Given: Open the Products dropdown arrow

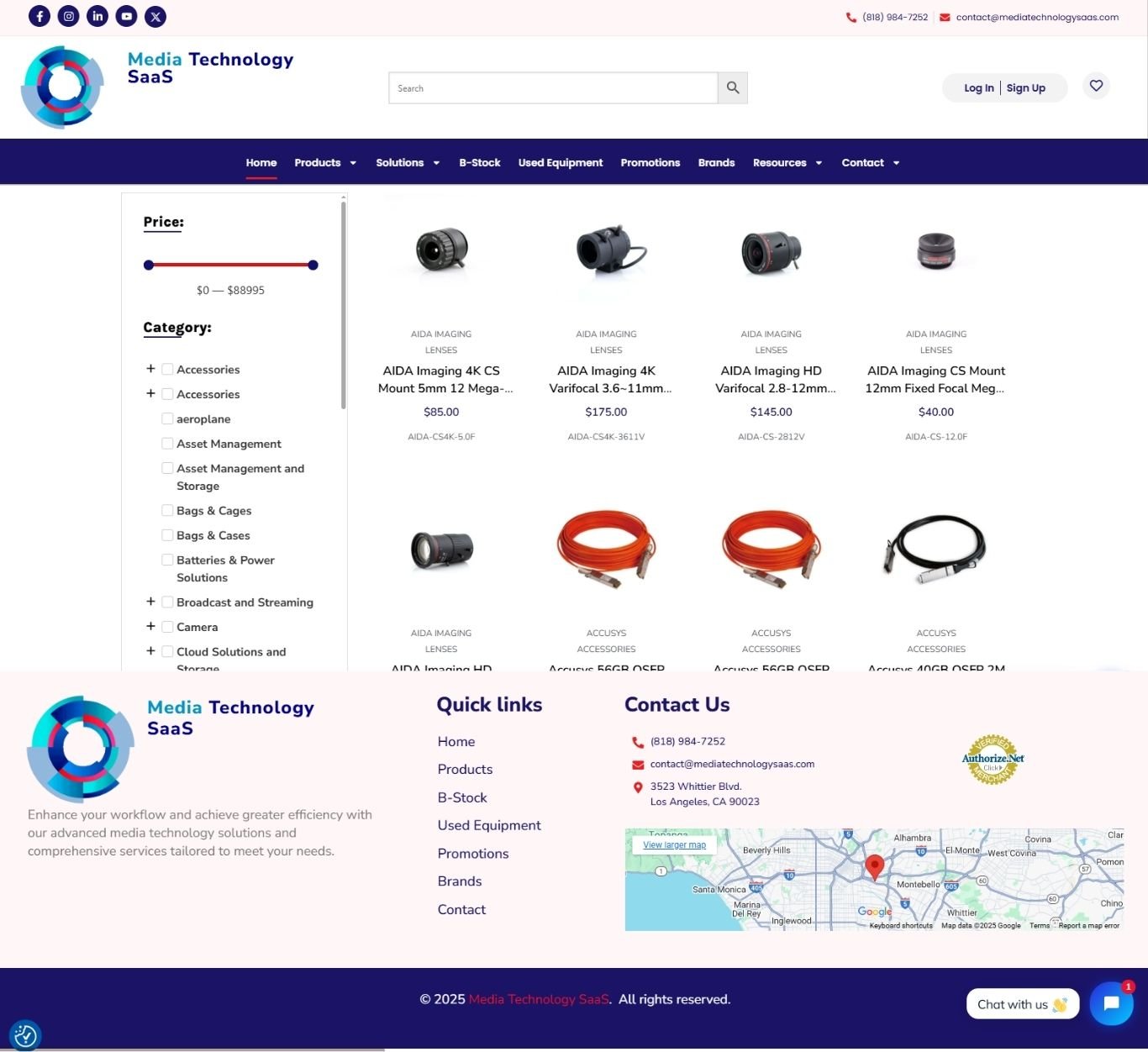Looking at the screenshot, I should pos(353,163).
